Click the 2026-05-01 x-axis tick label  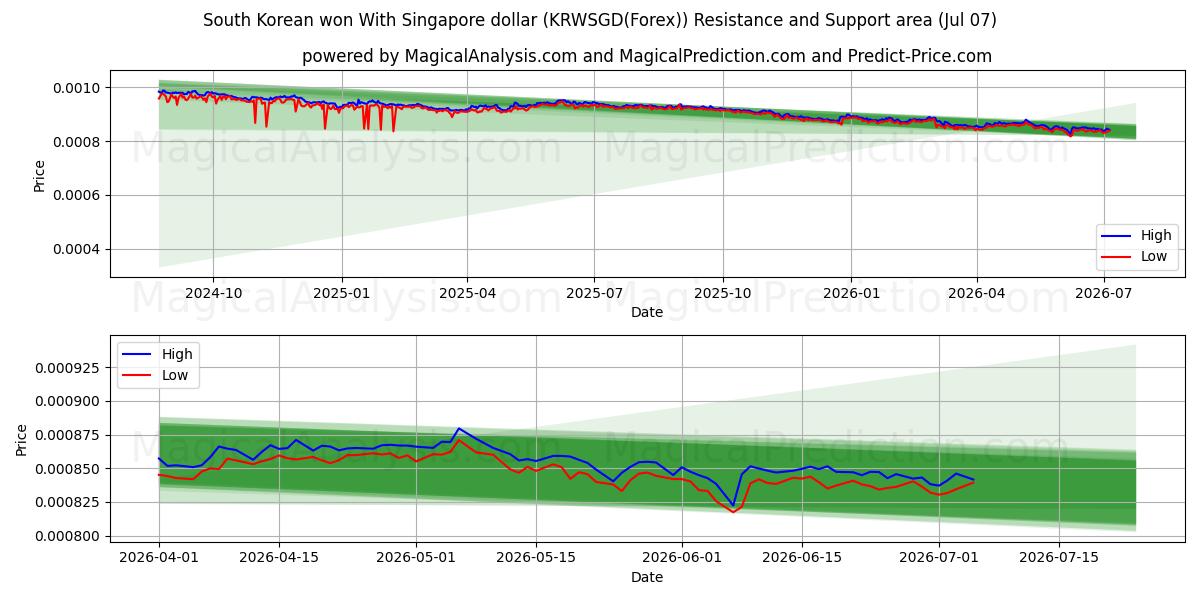click(415, 558)
